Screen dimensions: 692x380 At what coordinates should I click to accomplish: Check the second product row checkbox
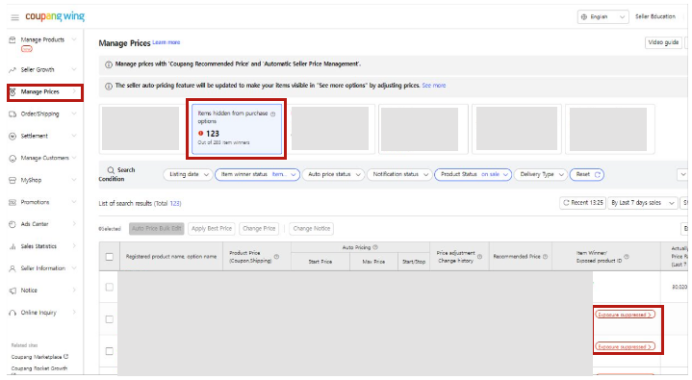[x=109, y=319]
